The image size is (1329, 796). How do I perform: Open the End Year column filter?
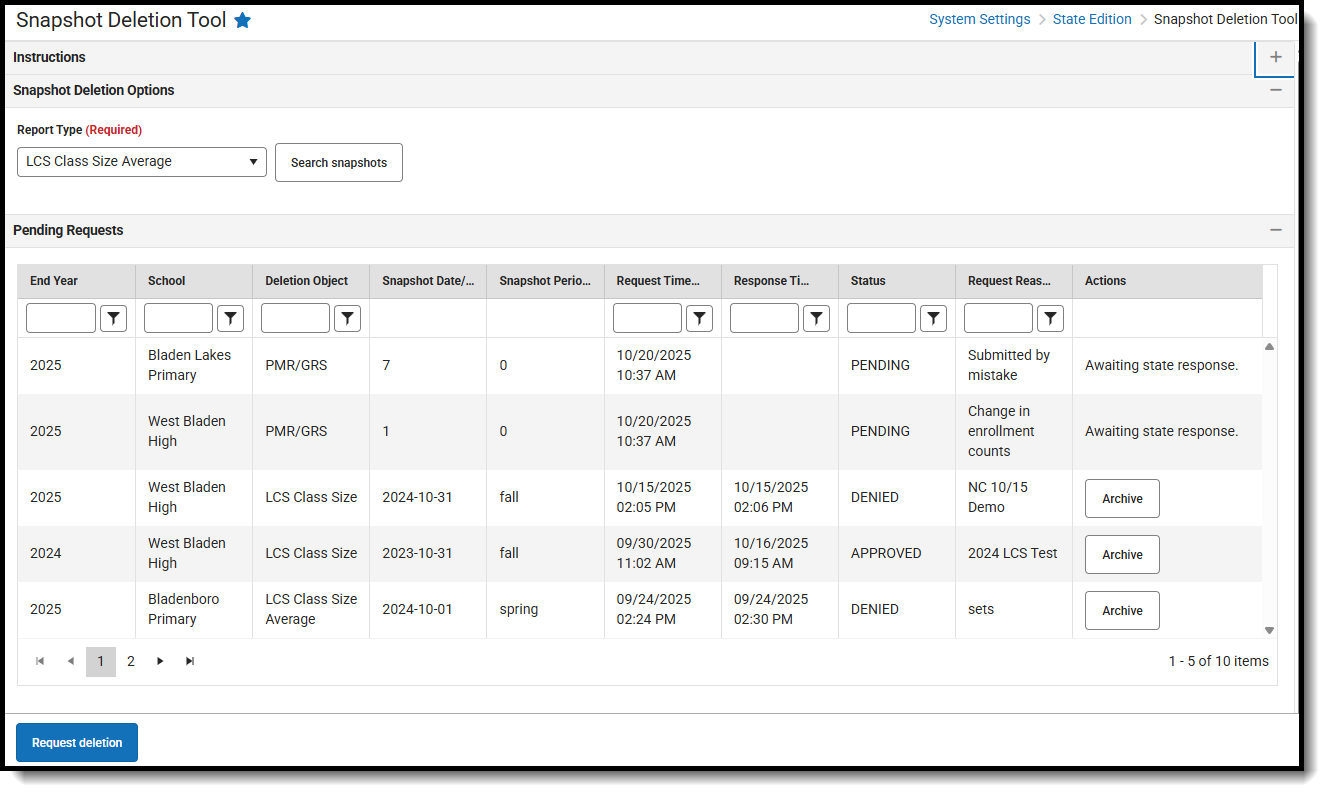(113, 317)
